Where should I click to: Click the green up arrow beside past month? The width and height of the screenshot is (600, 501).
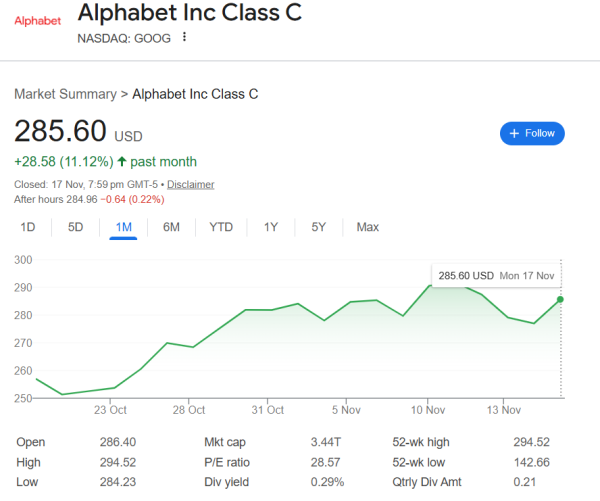pyautogui.click(x=122, y=161)
